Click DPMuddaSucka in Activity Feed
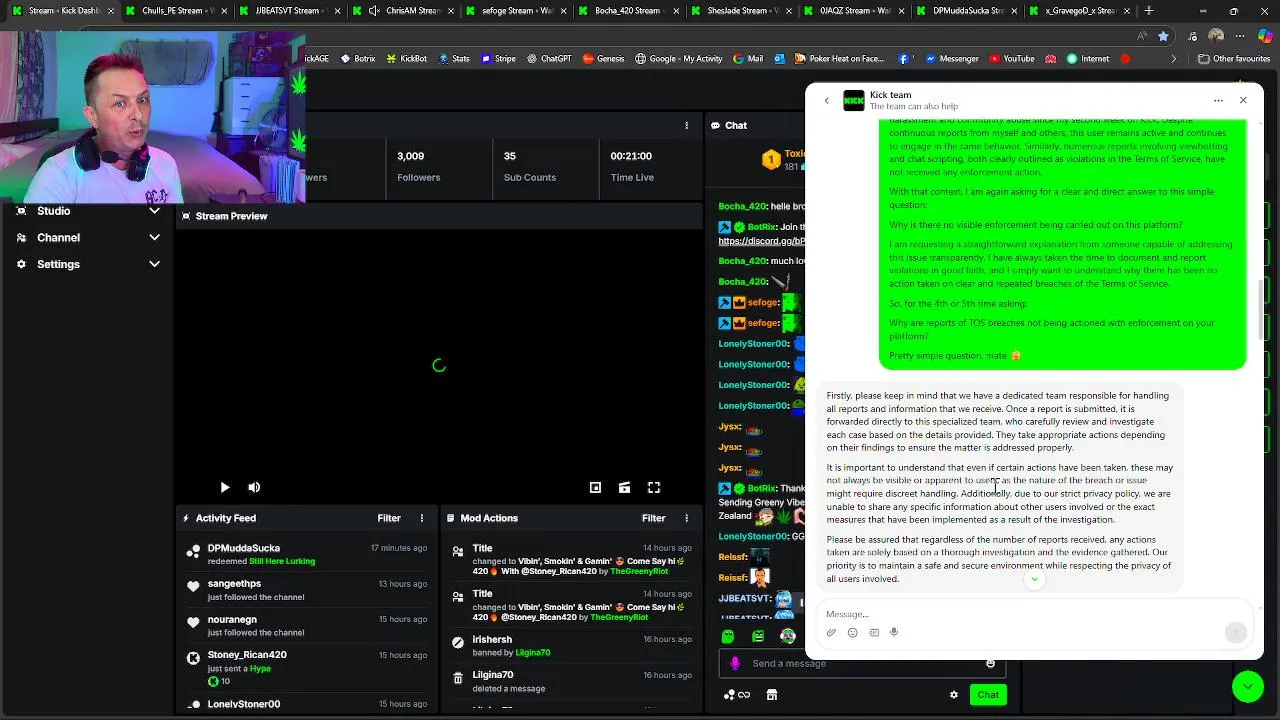Viewport: 1280px width, 720px height. 244,548
